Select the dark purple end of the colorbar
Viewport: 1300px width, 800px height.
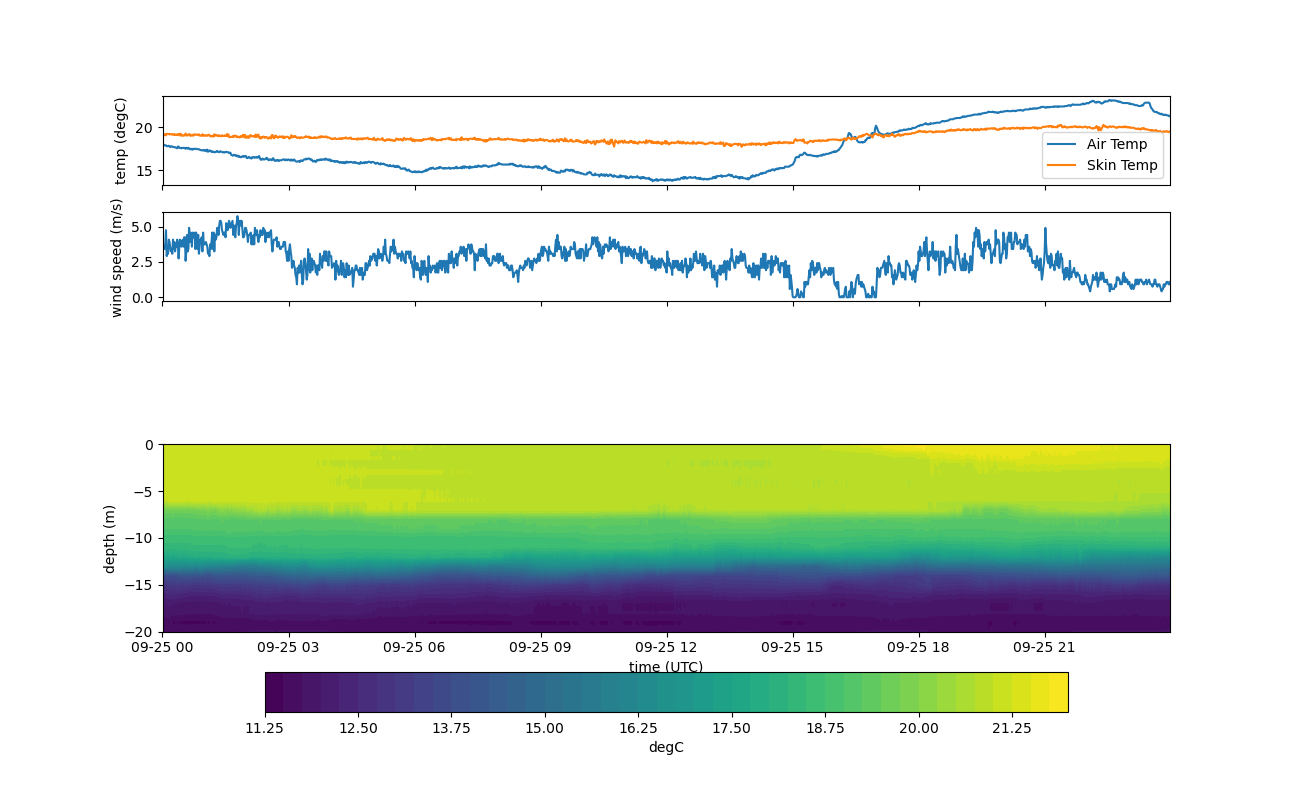[274, 692]
